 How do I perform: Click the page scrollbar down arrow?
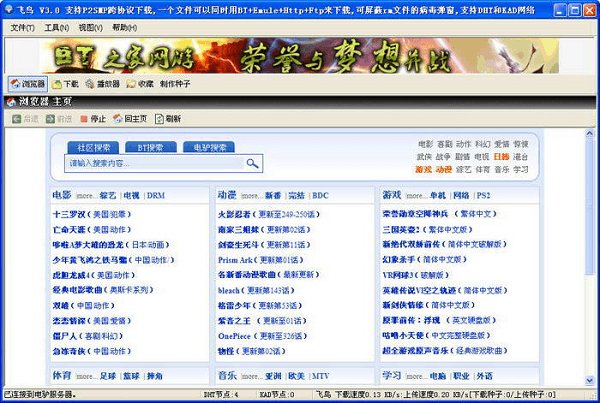tap(589, 380)
